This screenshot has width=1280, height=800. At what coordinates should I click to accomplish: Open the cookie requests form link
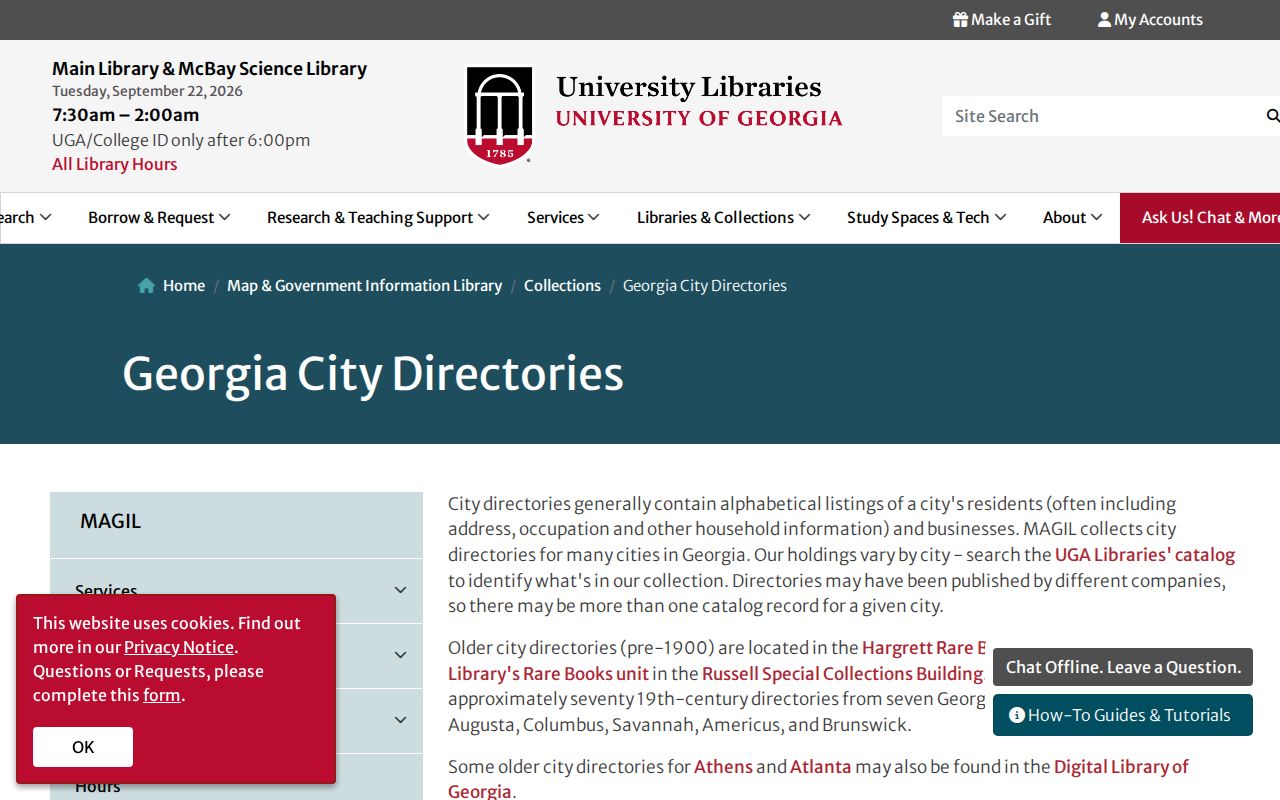[161, 695]
